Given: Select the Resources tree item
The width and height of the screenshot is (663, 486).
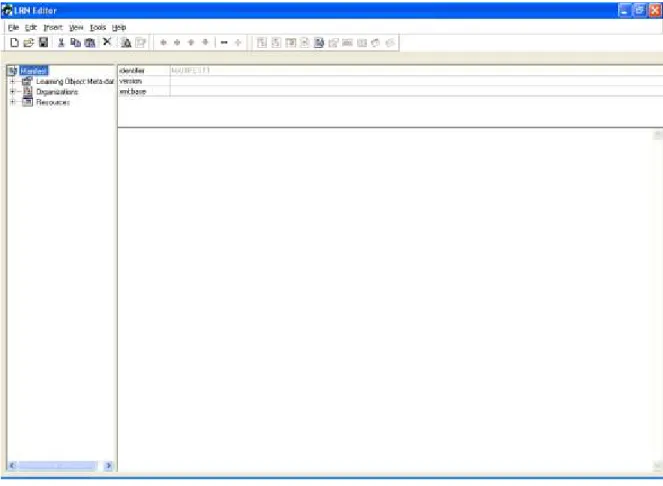Looking at the screenshot, I should click(53, 102).
